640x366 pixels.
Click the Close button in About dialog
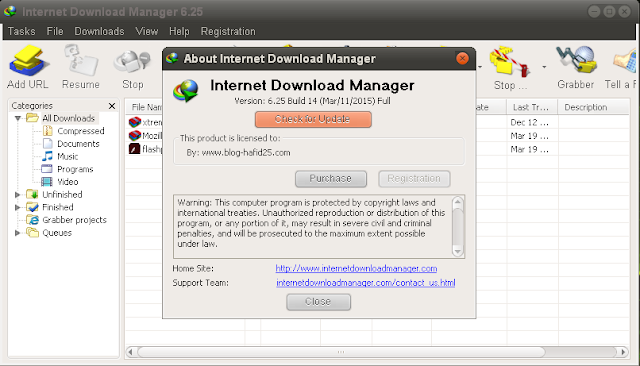point(318,302)
